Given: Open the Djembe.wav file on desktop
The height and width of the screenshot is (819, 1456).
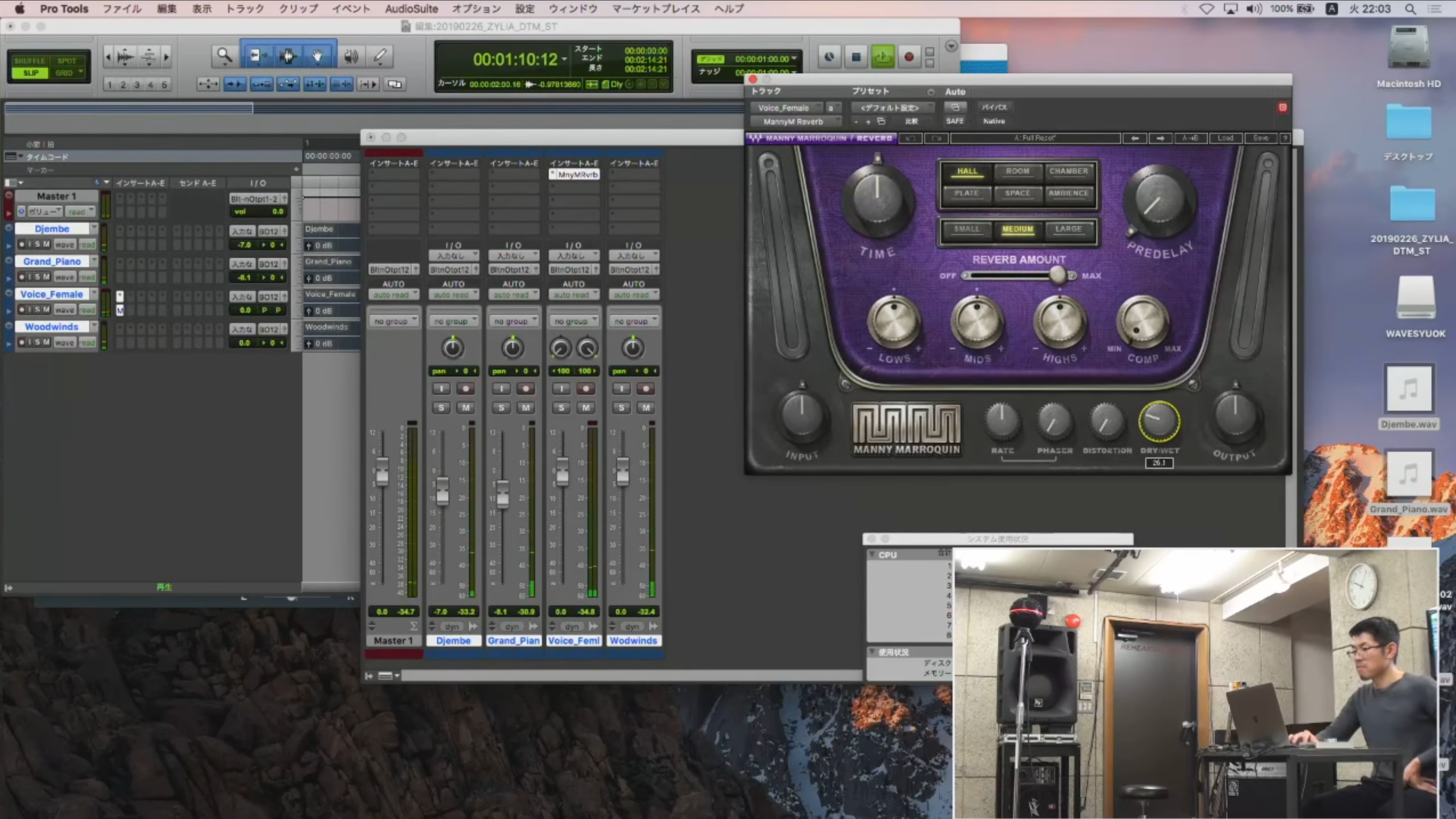Looking at the screenshot, I should (1408, 389).
